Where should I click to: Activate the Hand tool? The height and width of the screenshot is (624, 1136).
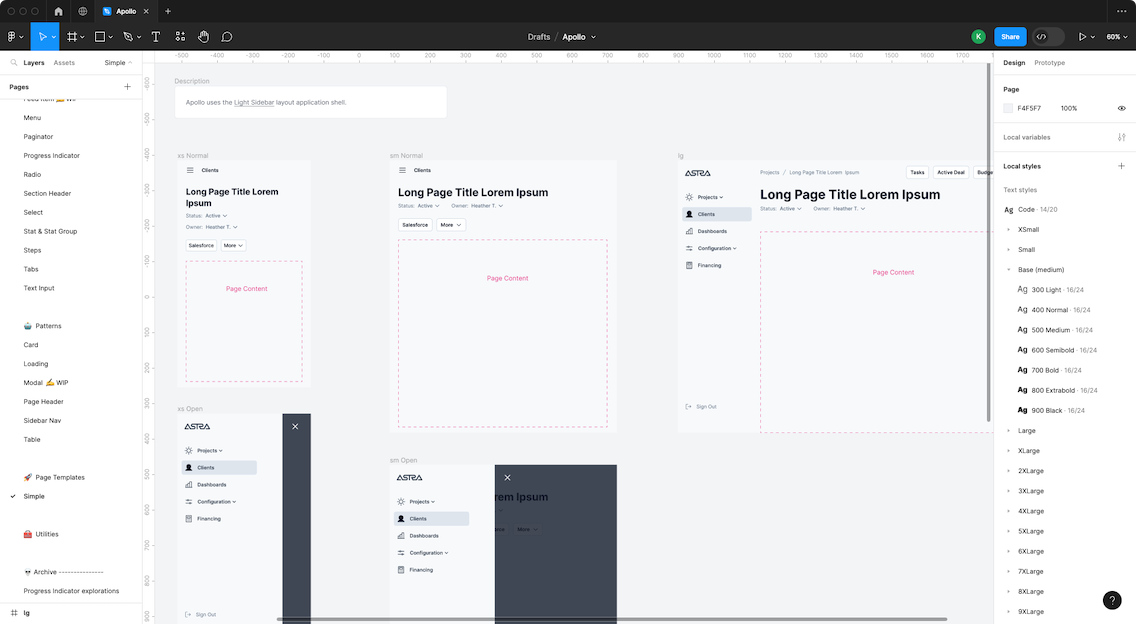[x=204, y=37]
